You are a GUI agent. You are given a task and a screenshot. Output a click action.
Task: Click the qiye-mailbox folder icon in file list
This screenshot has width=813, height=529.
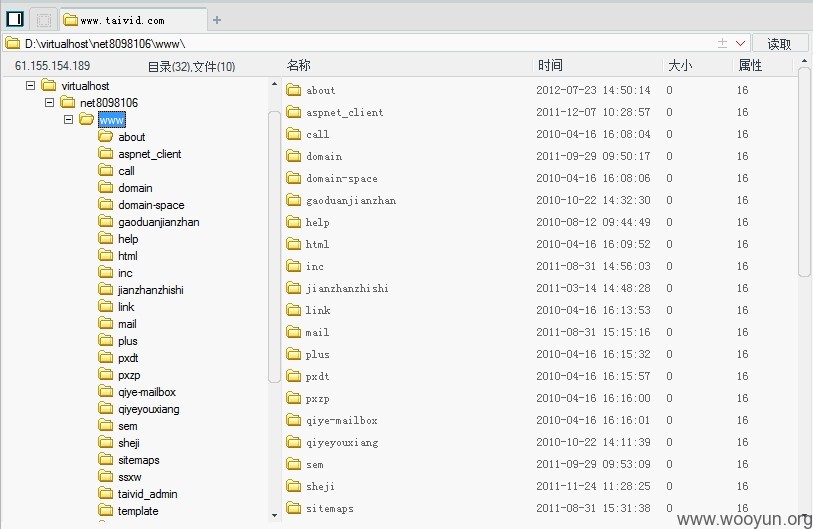[x=293, y=420]
